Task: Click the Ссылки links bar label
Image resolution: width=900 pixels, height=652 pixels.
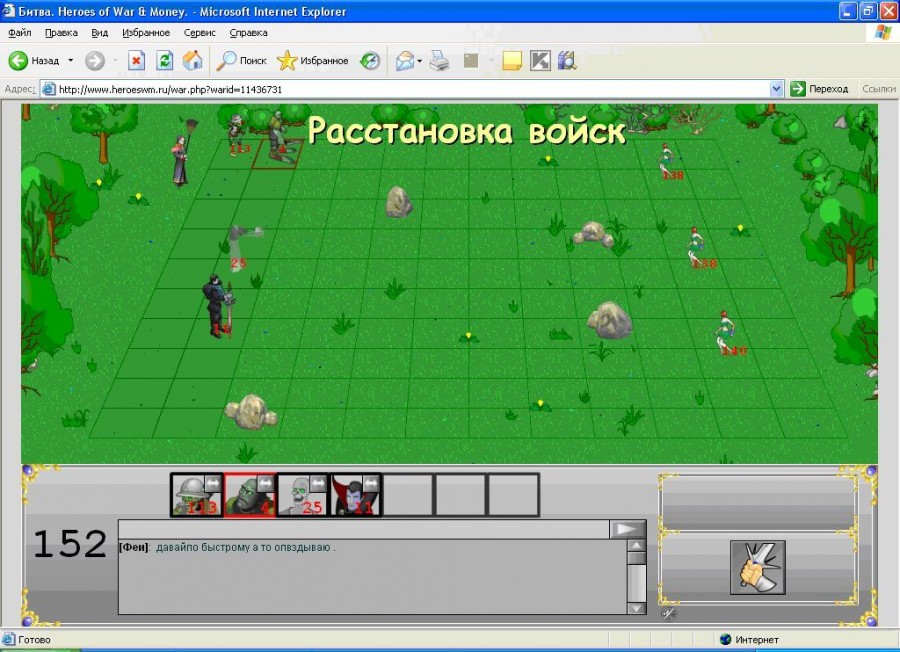Action: pos(878,89)
